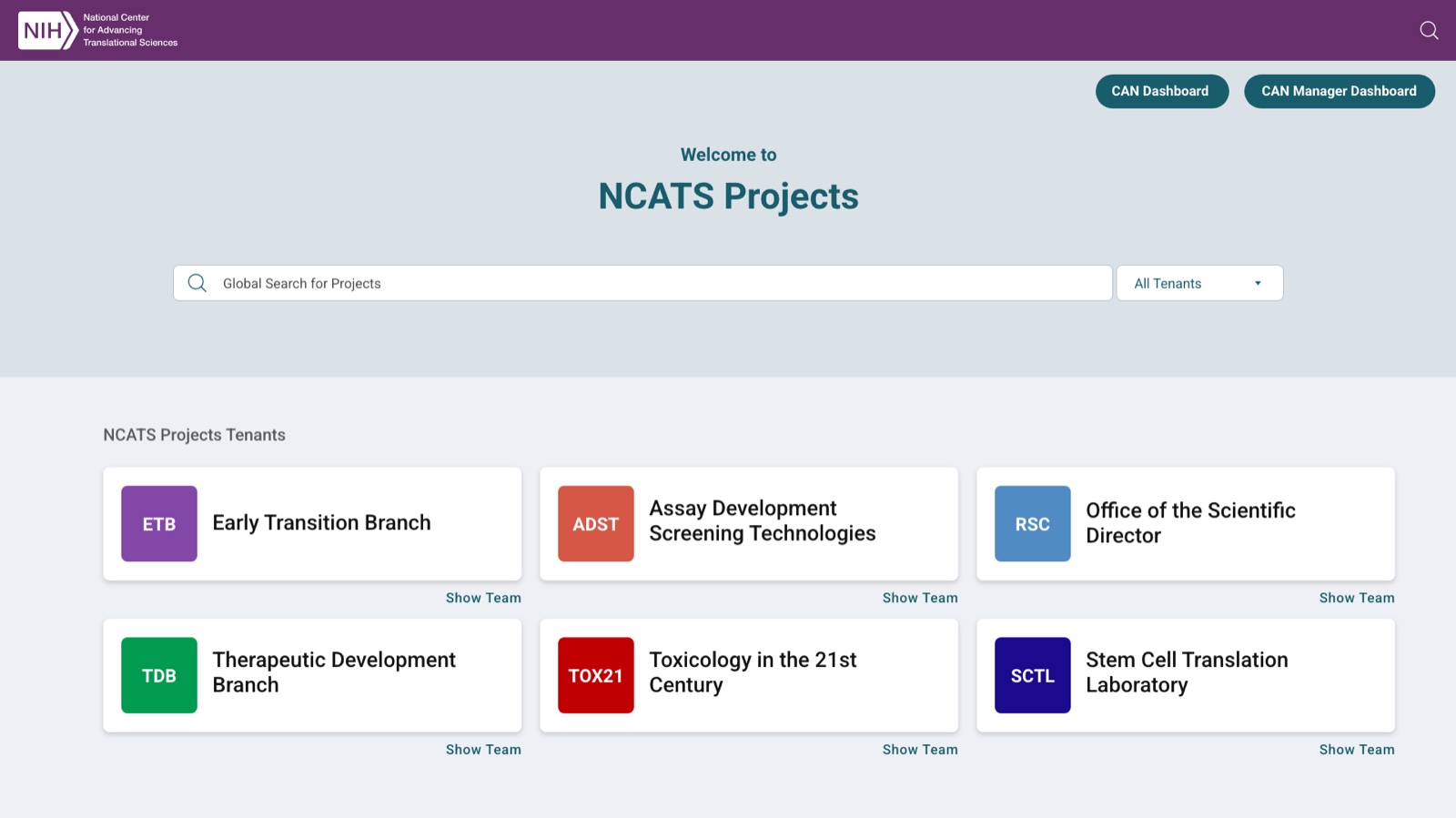Show Team for Office of Scientific Director
The width and height of the screenshot is (1456, 818).
[x=1357, y=598]
